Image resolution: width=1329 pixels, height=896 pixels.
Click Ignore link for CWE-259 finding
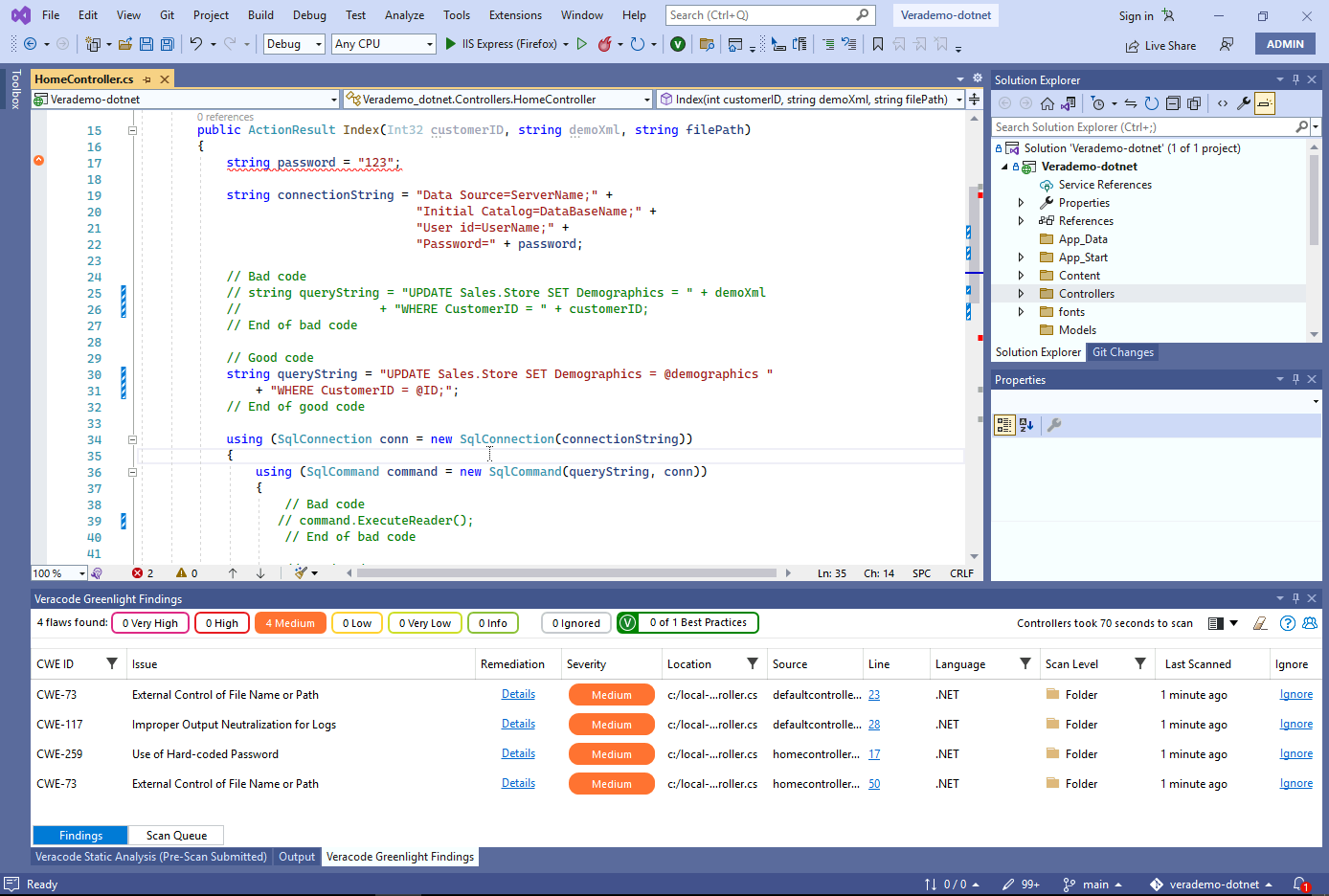tap(1296, 753)
